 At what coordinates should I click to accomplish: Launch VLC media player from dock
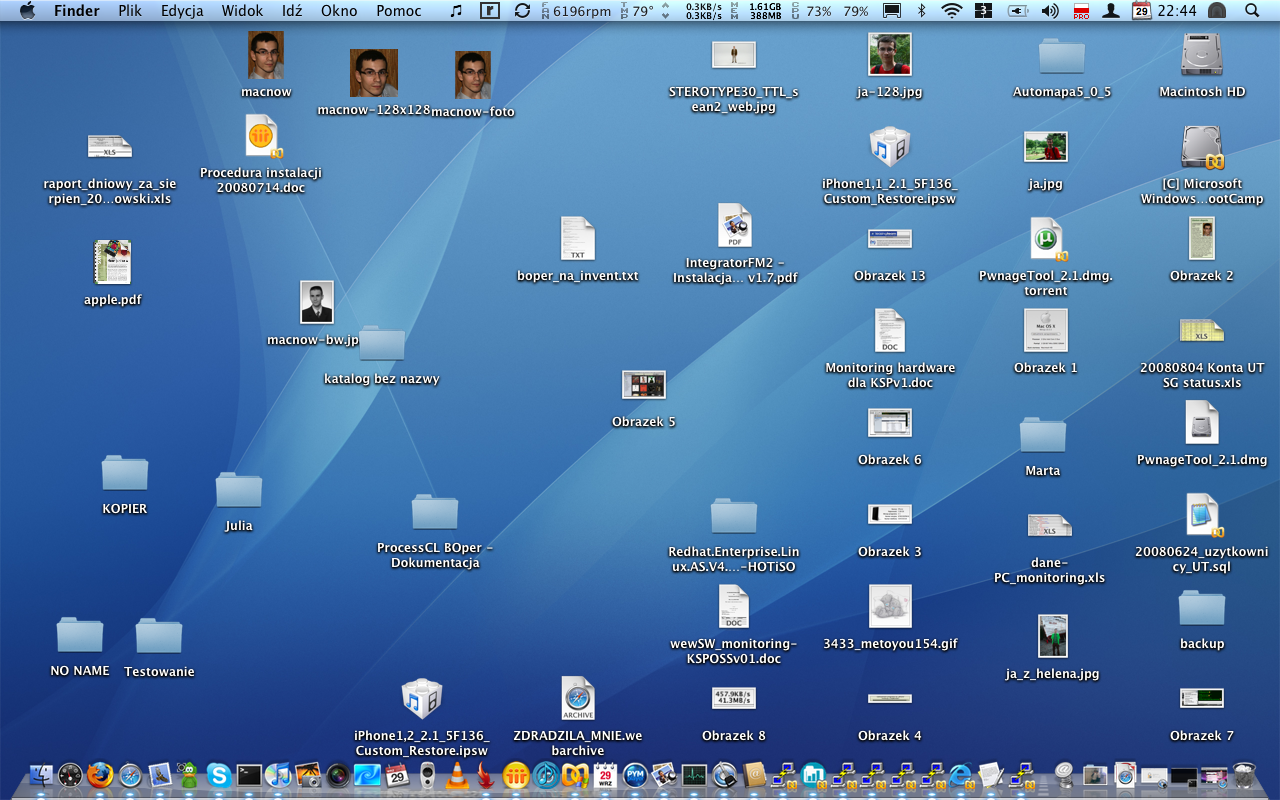tap(457, 775)
